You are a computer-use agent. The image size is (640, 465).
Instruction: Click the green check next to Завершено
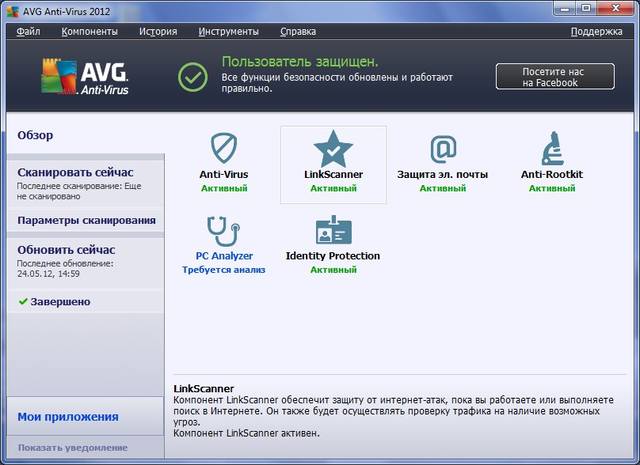[23, 302]
